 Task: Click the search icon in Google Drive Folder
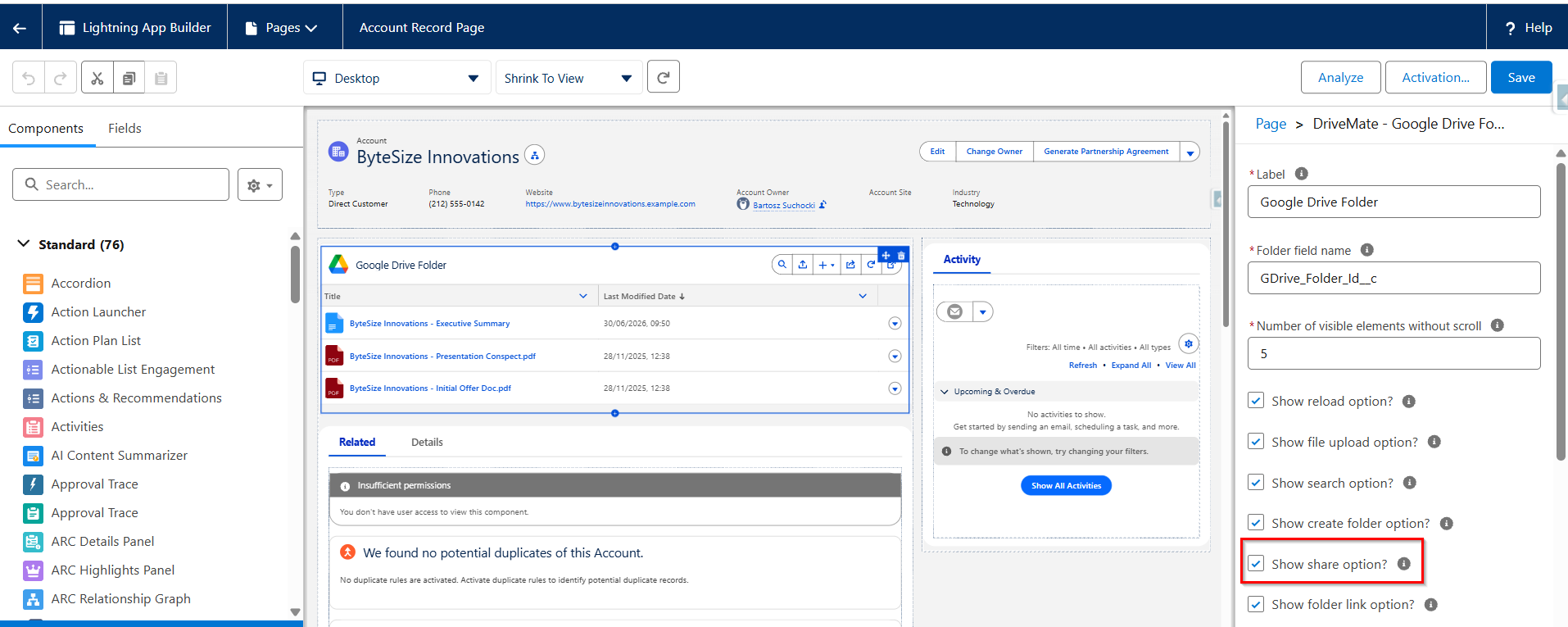[x=782, y=265]
